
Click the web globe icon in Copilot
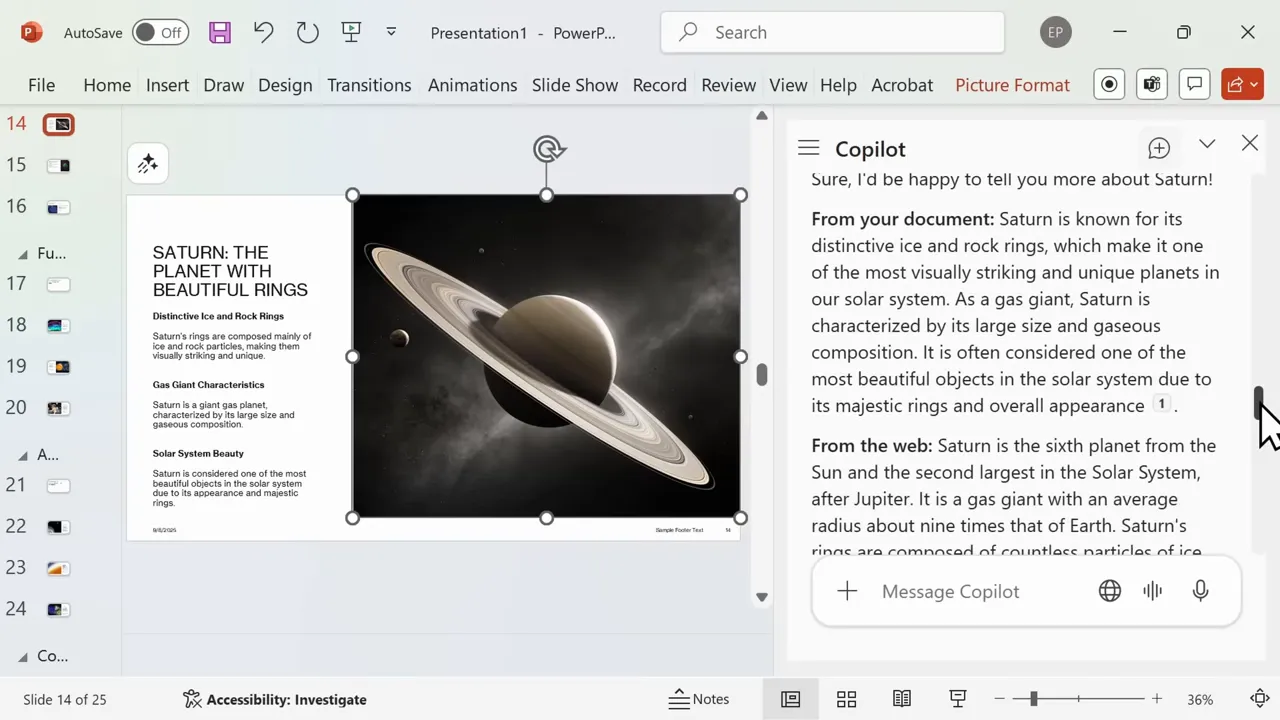pyautogui.click(x=1109, y=591)
